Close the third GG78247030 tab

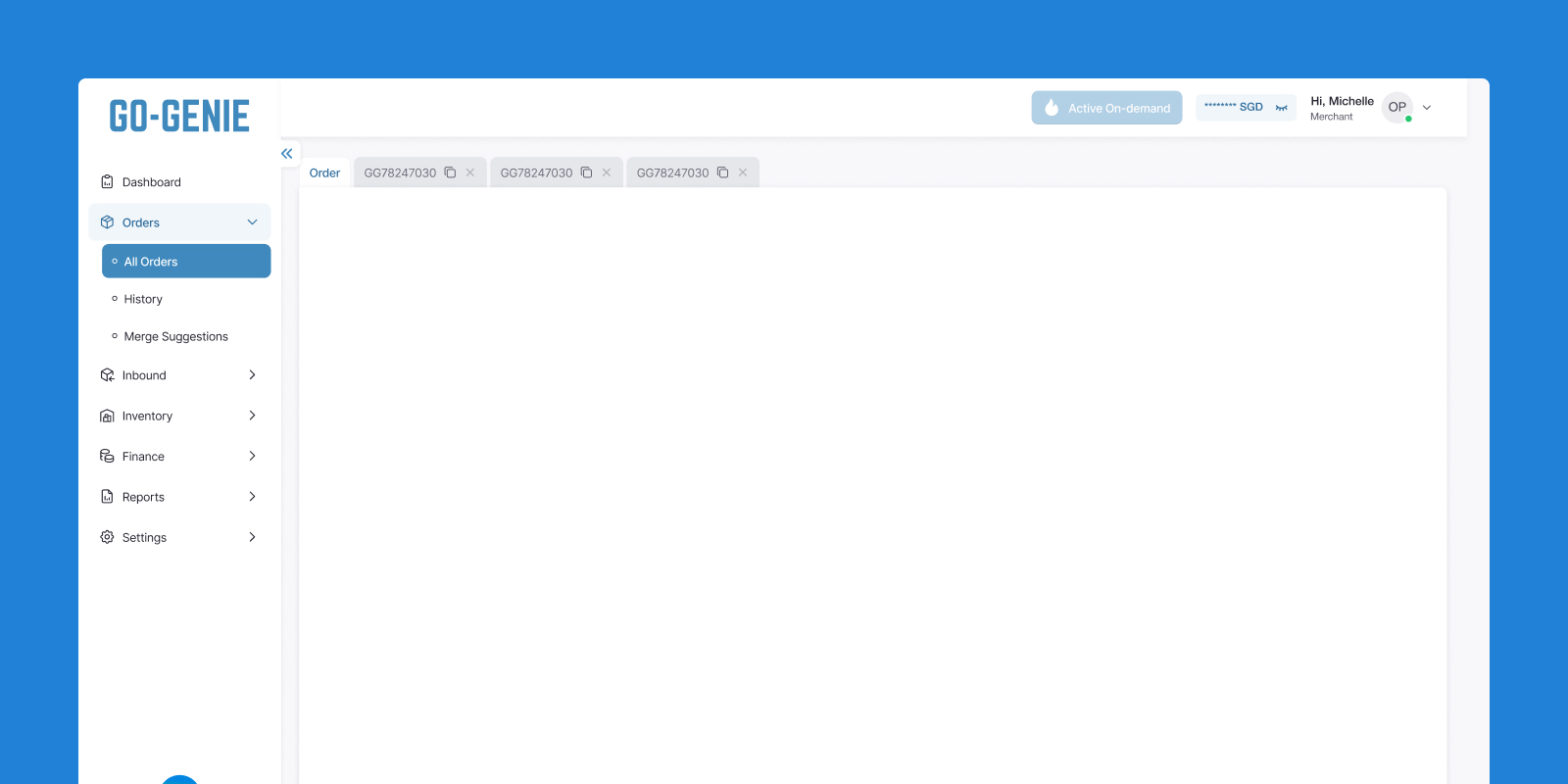743,172
